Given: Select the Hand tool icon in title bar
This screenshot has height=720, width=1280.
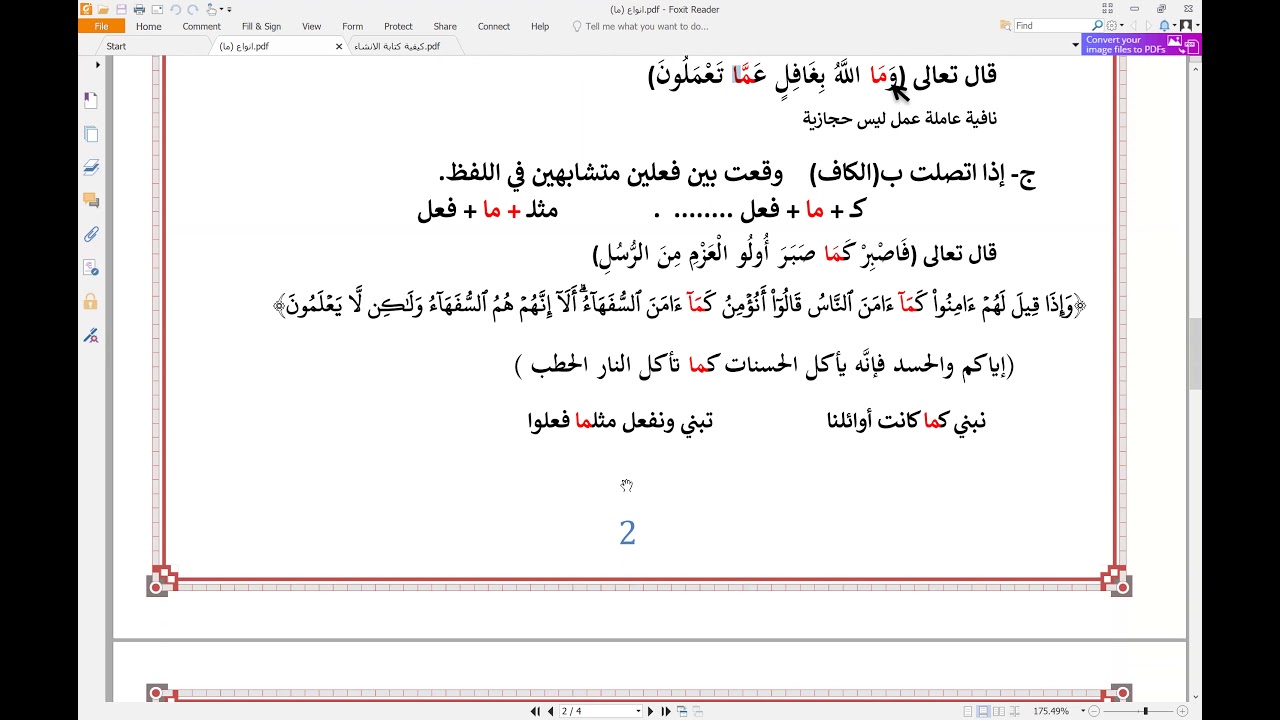Looking at the screenshot, I should point(212,9).
